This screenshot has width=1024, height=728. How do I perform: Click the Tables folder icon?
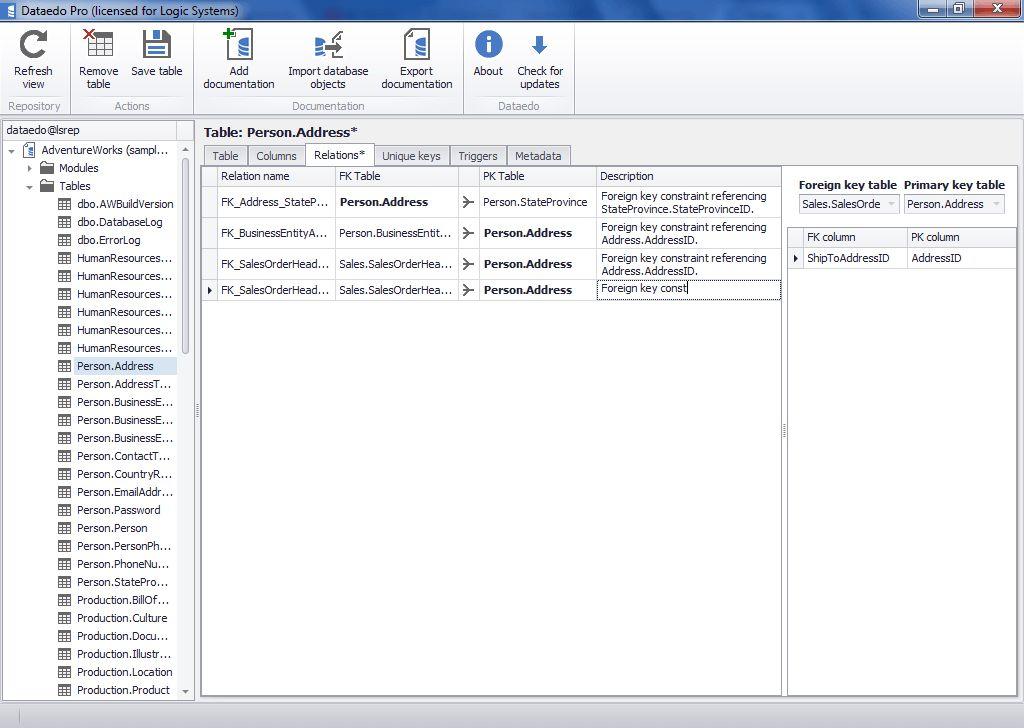click(47, 186)
